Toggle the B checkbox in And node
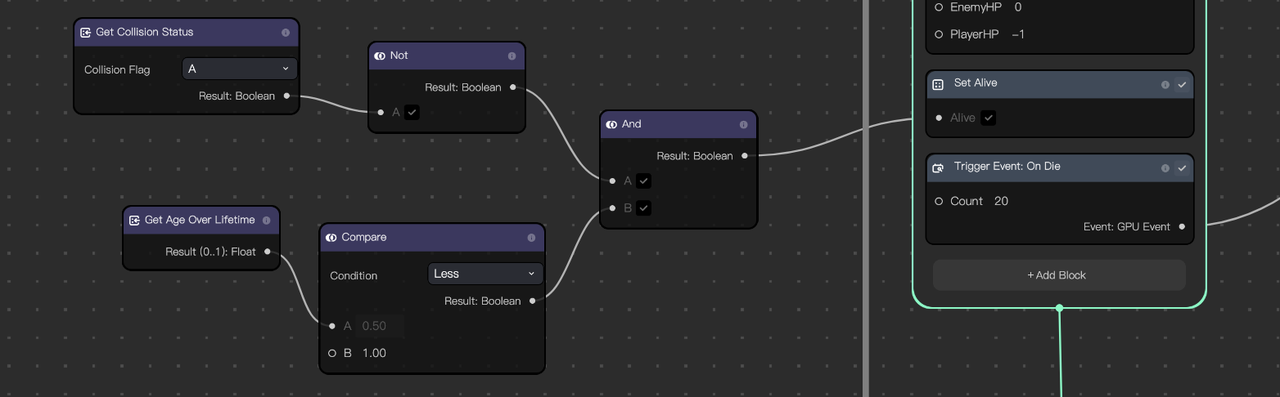Image resolution: width=1280 pixels, height=397 pixels. tap(644, 208)
